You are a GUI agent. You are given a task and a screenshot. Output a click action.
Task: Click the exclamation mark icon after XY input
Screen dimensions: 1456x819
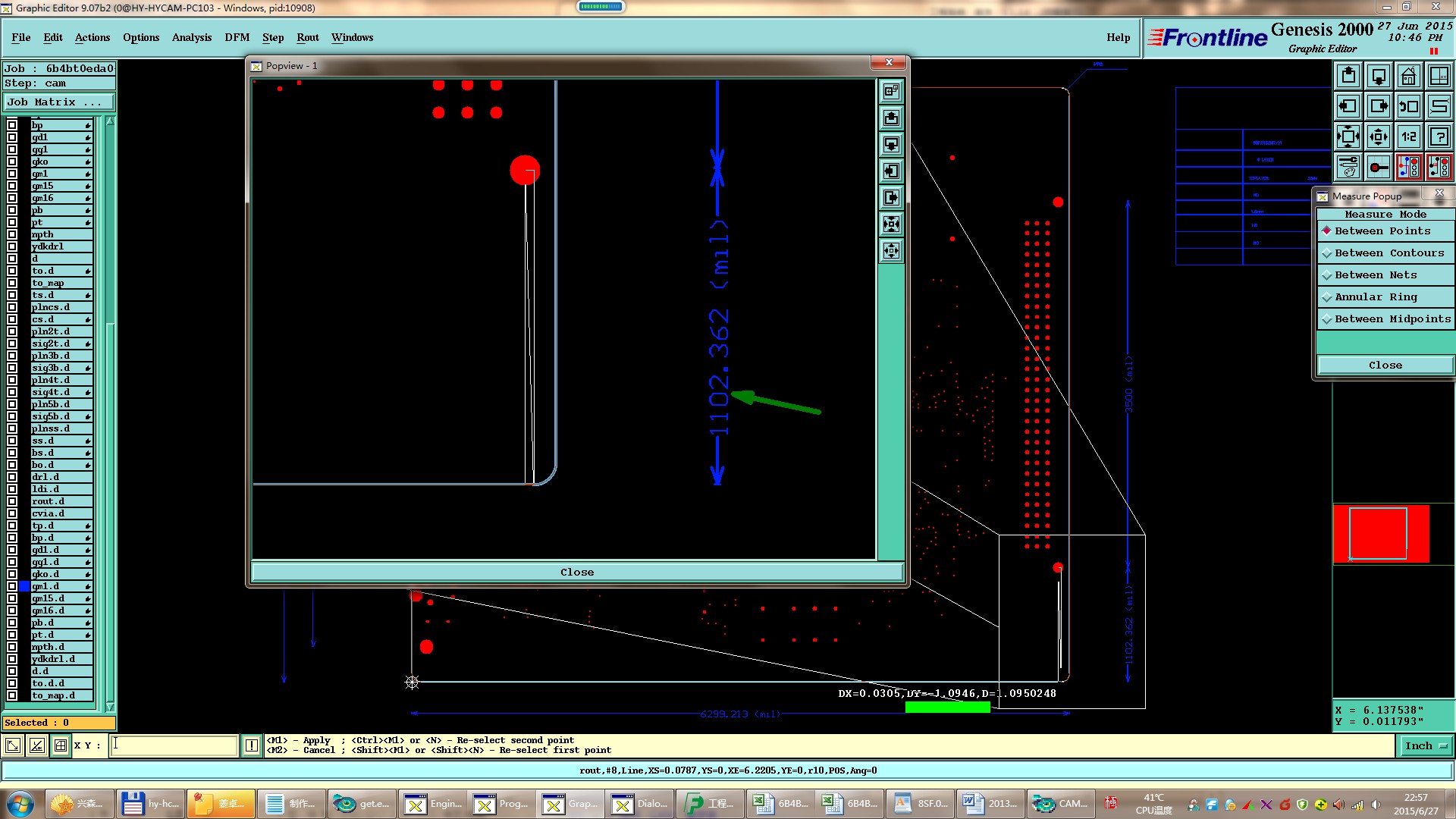[x=252, y=745]
